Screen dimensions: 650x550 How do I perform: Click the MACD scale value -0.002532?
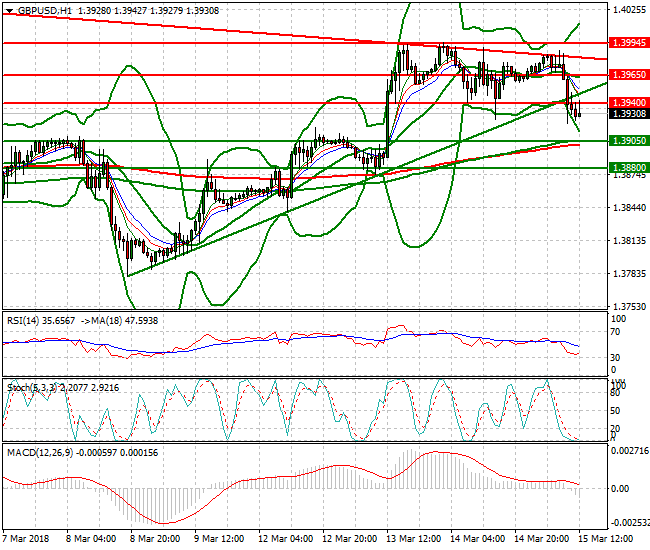tap(629, 523)
